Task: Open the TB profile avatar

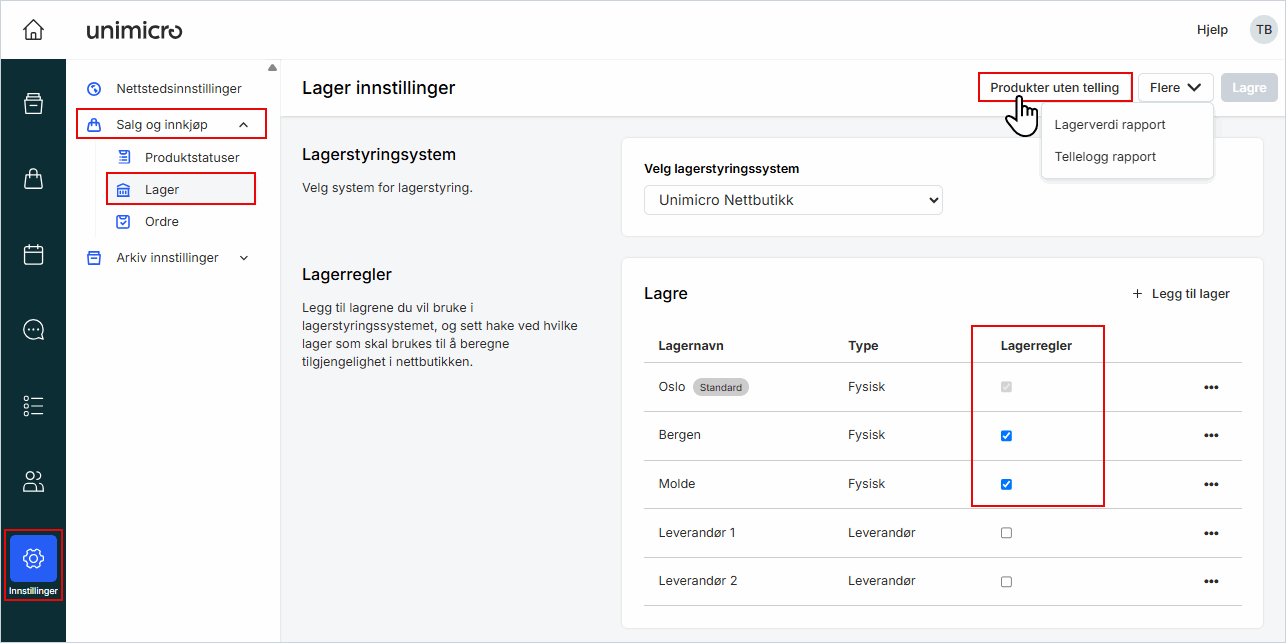Action: pyautogui.click(x=1262, y=29)
